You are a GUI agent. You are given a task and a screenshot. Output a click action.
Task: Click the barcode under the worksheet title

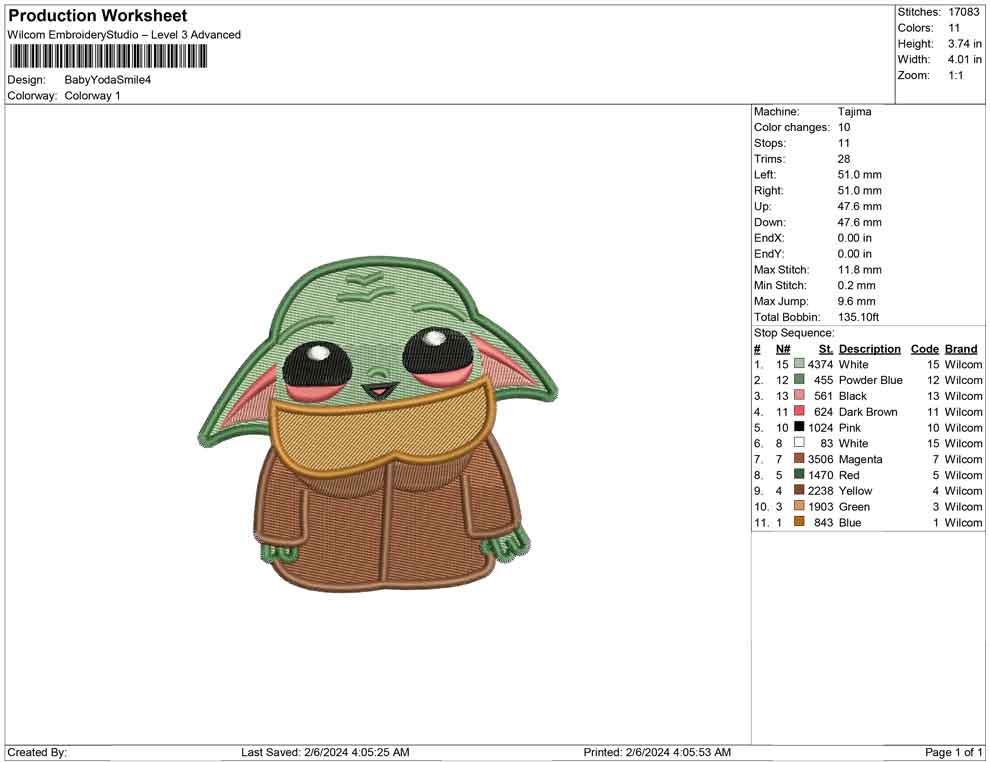coord(107,56)
